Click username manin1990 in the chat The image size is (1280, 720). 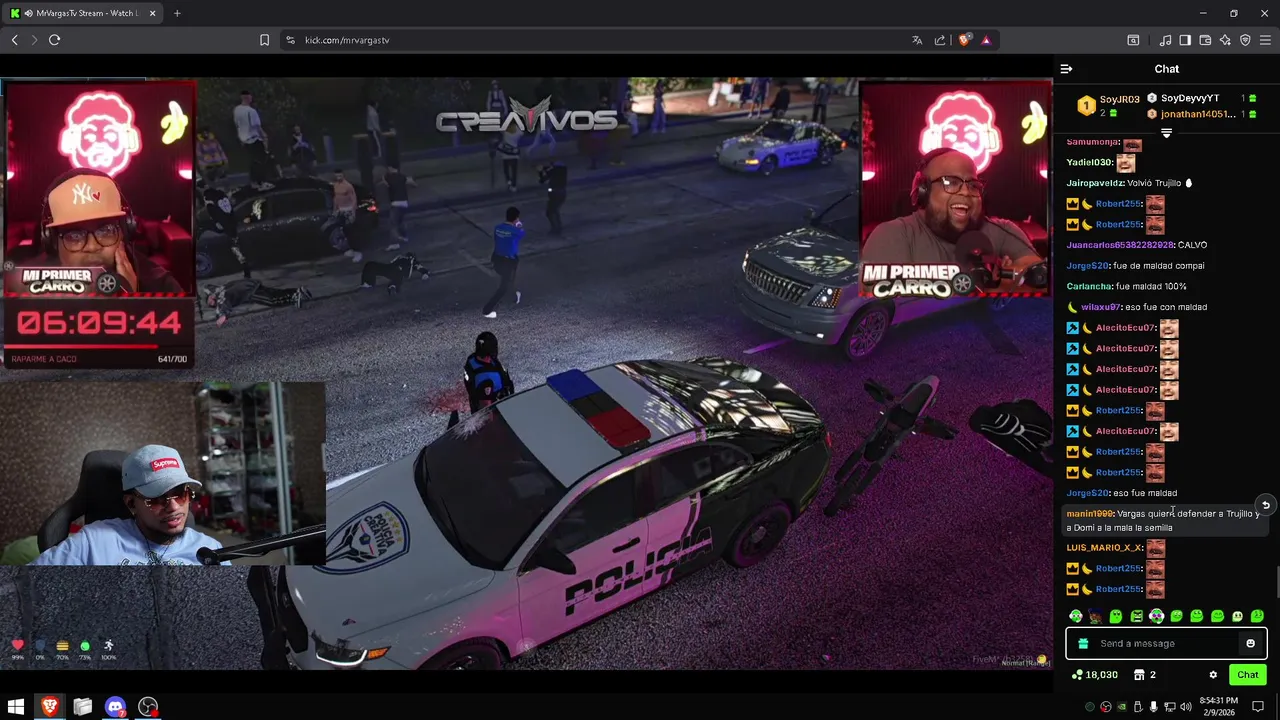tap(1089, 514)
